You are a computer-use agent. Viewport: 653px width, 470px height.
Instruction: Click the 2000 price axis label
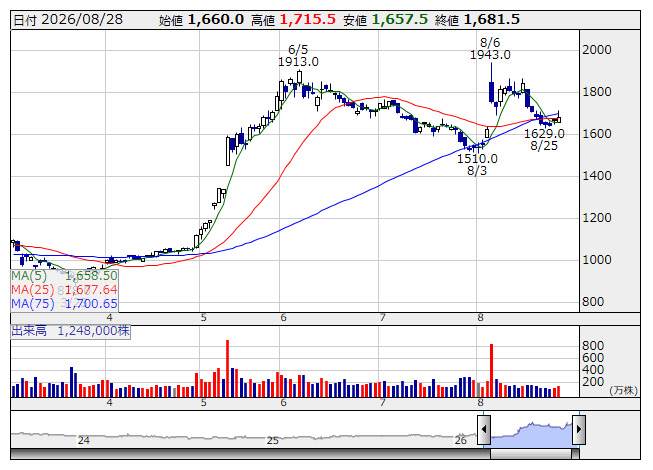tap(596, 50)
